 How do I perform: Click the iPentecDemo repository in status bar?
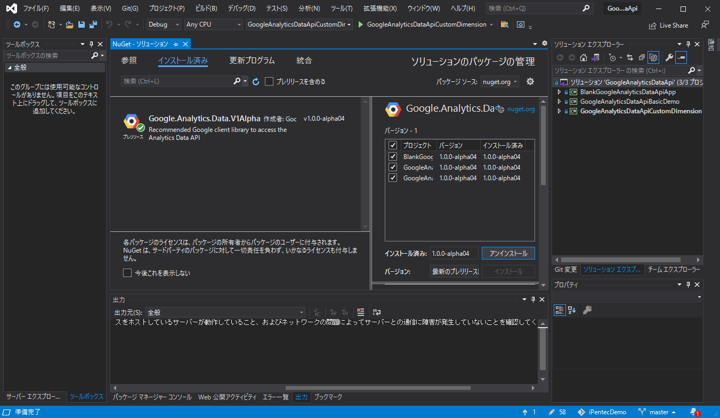[x=602, y=412]
